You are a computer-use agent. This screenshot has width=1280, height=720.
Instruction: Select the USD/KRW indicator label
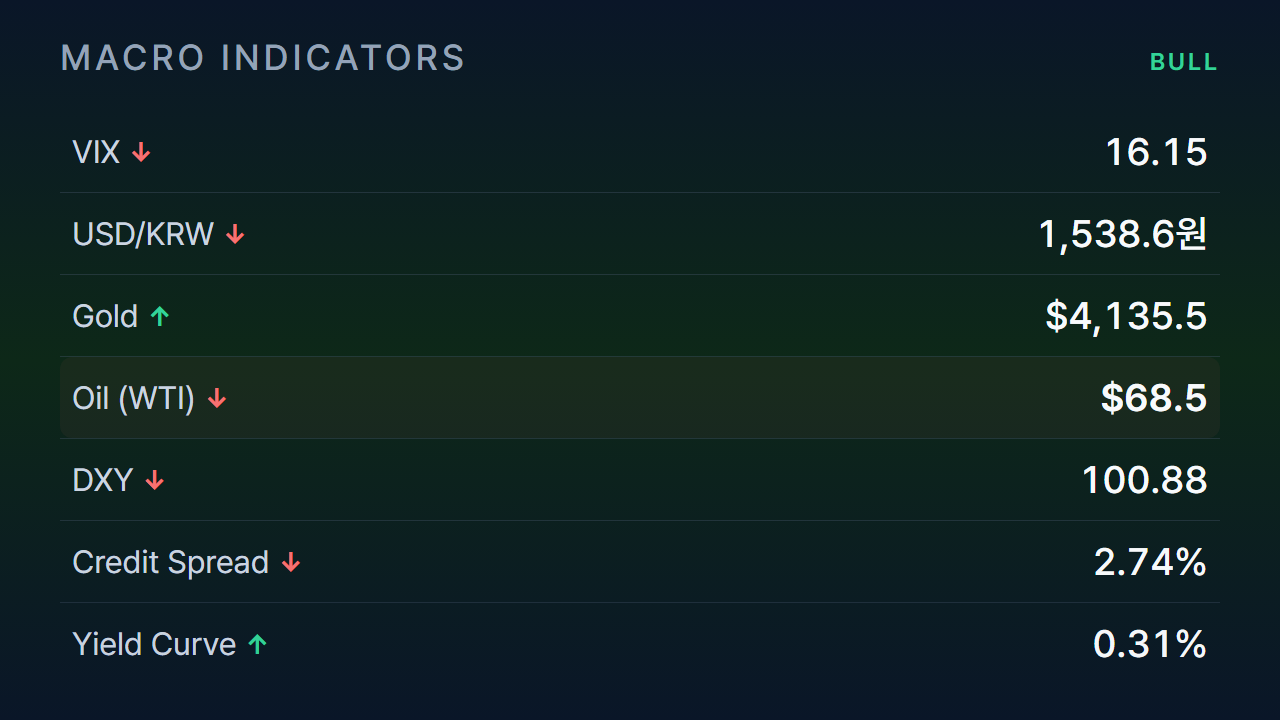pos(143,234)
